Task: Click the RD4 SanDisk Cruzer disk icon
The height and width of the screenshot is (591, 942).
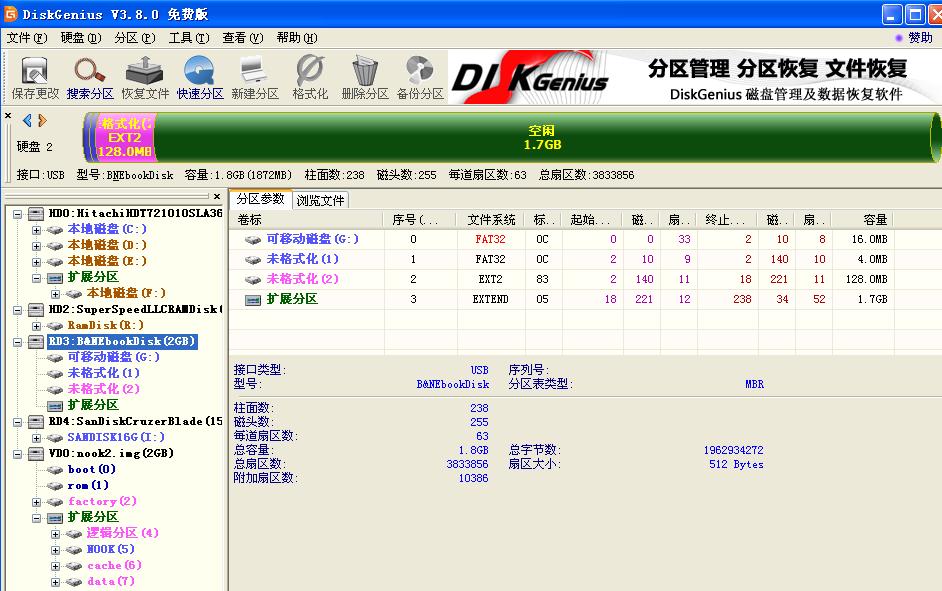Action: (36, 422)
